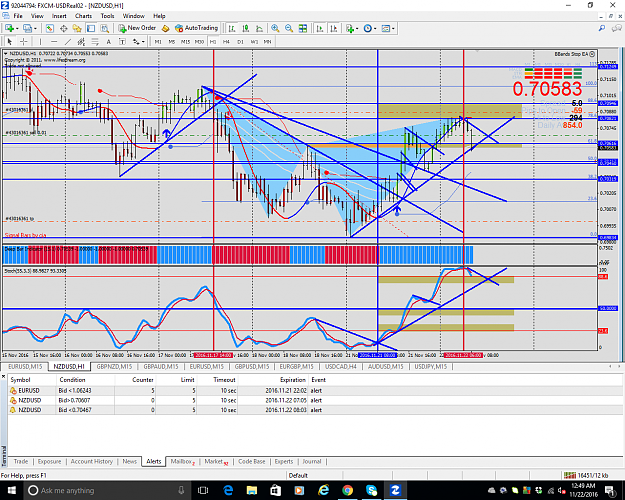Switch to the GBPNZD,M15 chart tab
Image resolution: width=625 pixels, height=500 pixels.
point(114,366)
